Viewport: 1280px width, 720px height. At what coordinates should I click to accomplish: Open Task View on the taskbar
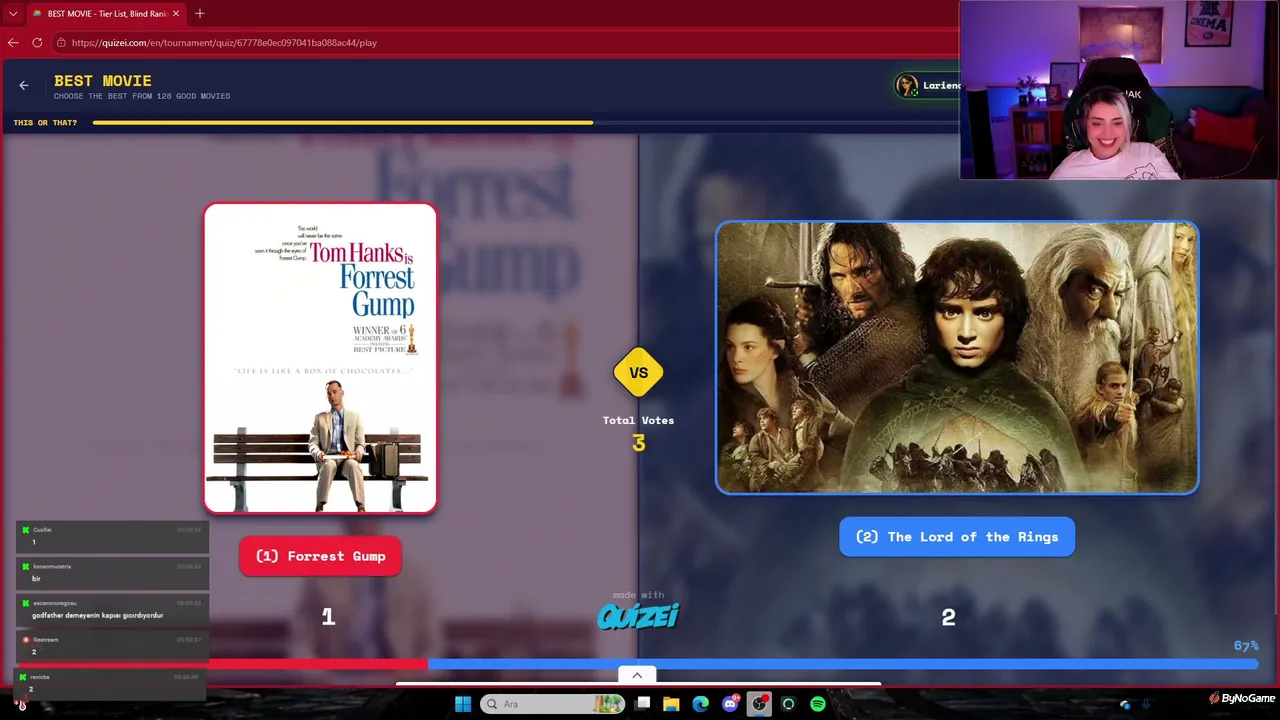(643, 704)
